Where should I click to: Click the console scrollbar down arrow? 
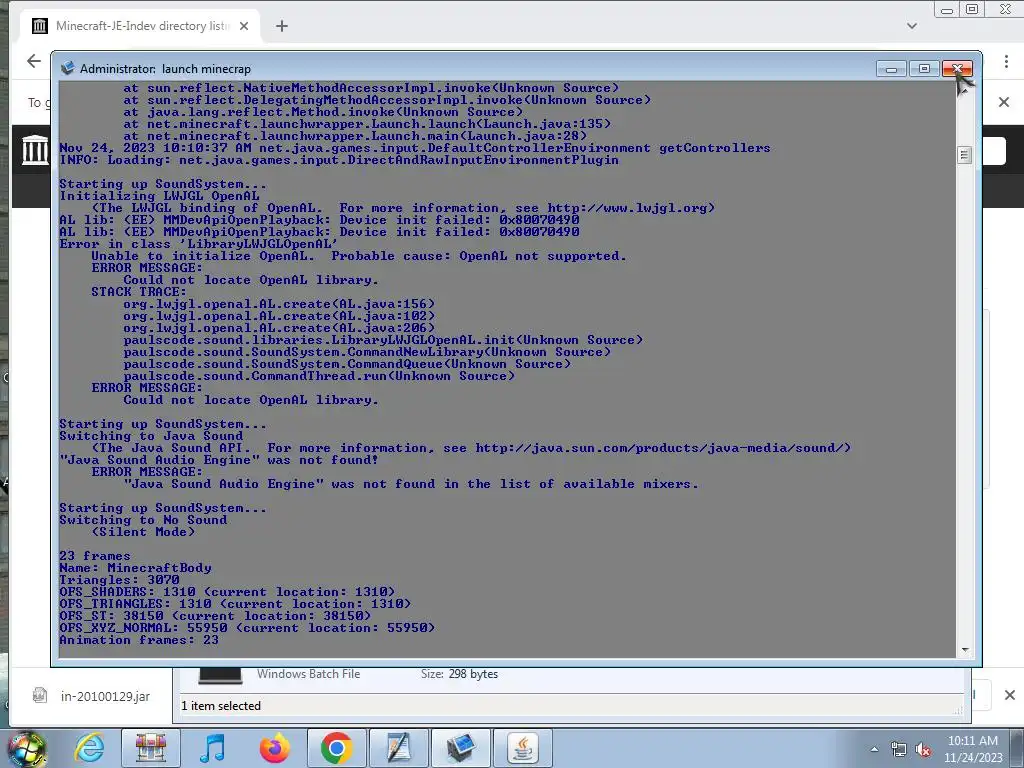tap(965, 650)
